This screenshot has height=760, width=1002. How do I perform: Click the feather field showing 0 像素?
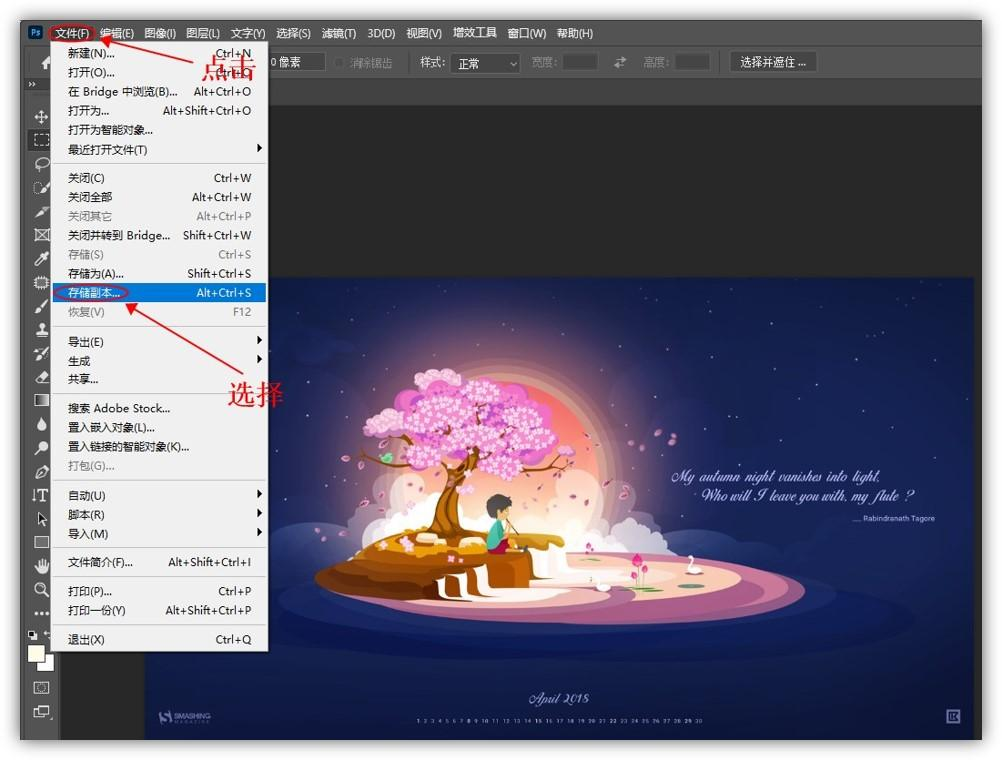[297, 62]
